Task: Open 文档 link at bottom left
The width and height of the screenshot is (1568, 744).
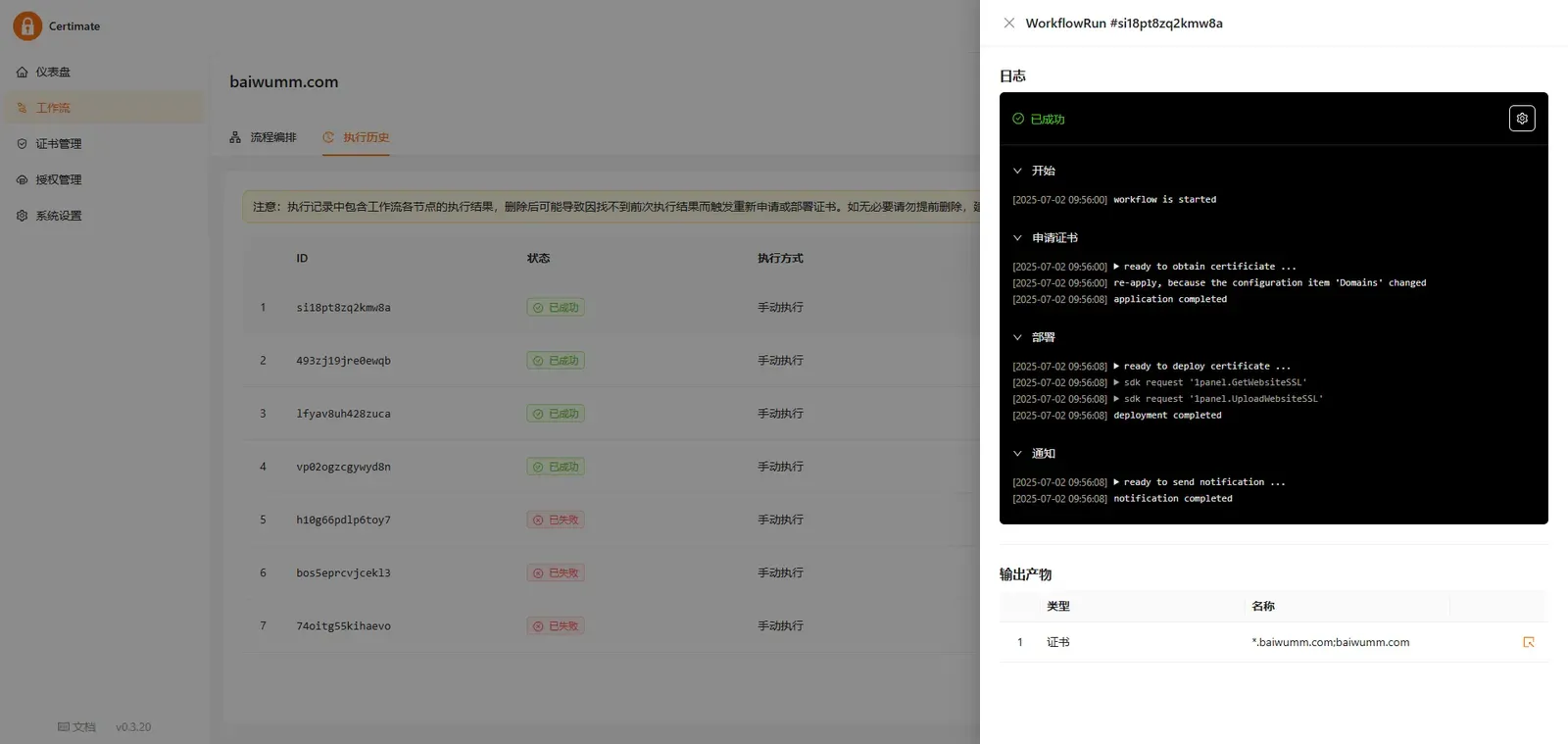Action: pos(76,727)
